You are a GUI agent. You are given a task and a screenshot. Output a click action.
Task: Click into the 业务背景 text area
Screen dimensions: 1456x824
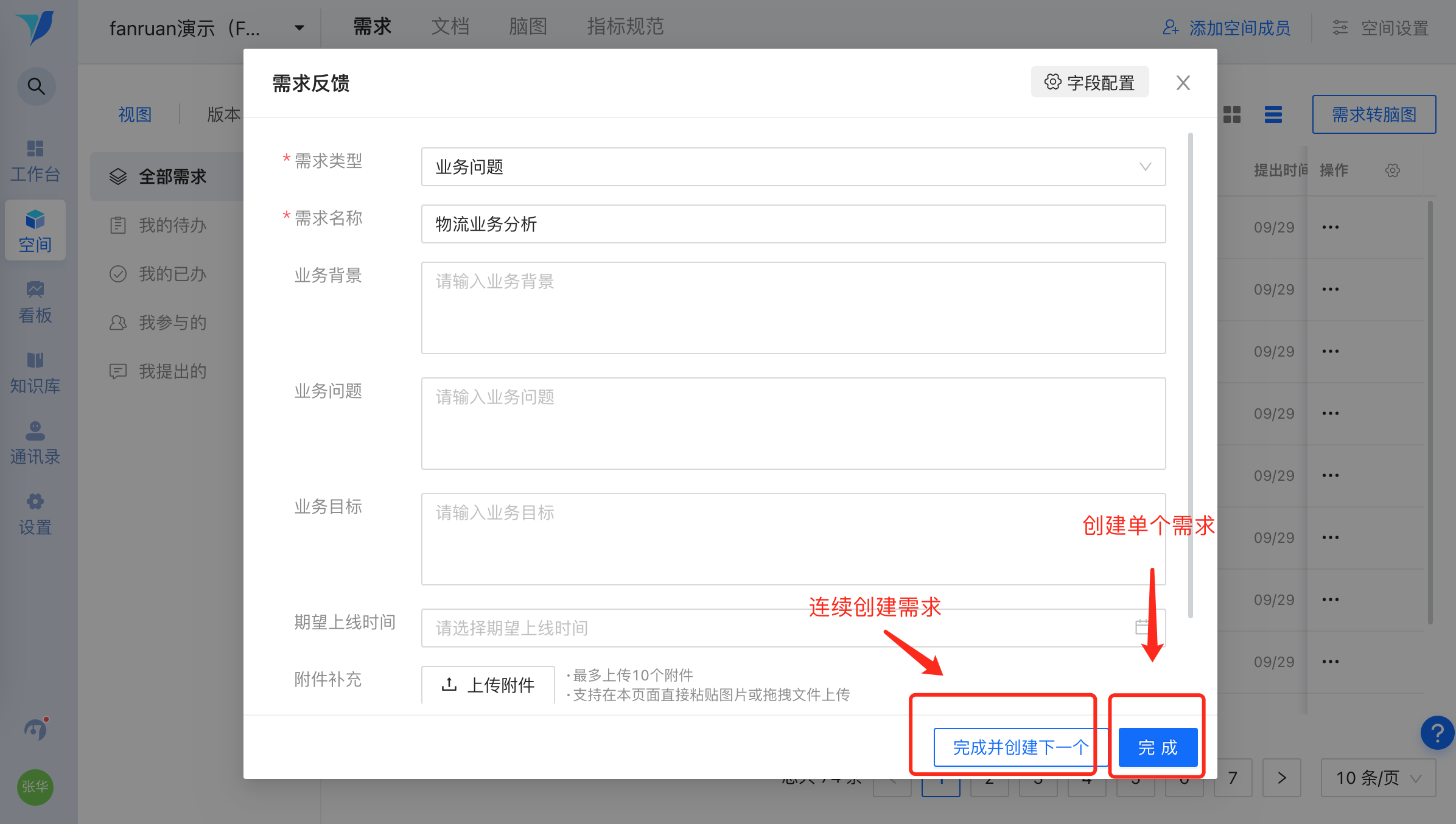793,308
